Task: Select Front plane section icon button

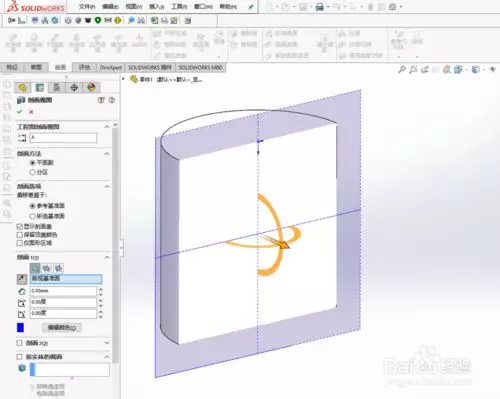Action: [x=35, y=268]
